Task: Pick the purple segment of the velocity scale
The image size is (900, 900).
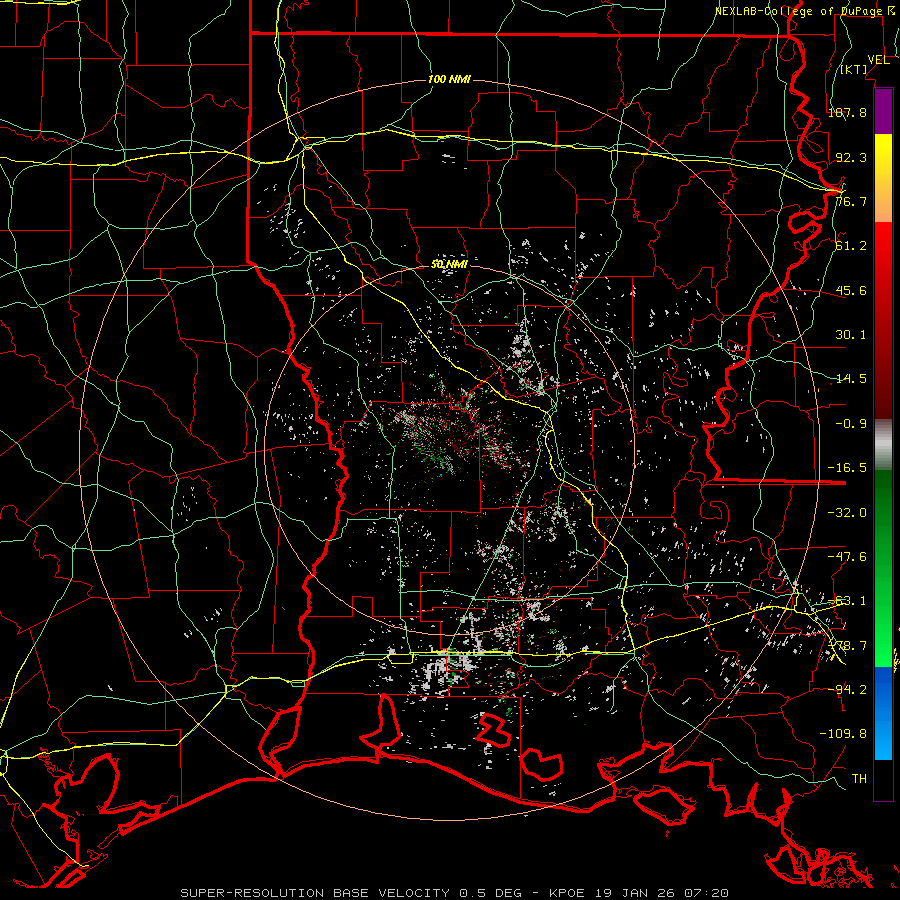Action: 883,111
